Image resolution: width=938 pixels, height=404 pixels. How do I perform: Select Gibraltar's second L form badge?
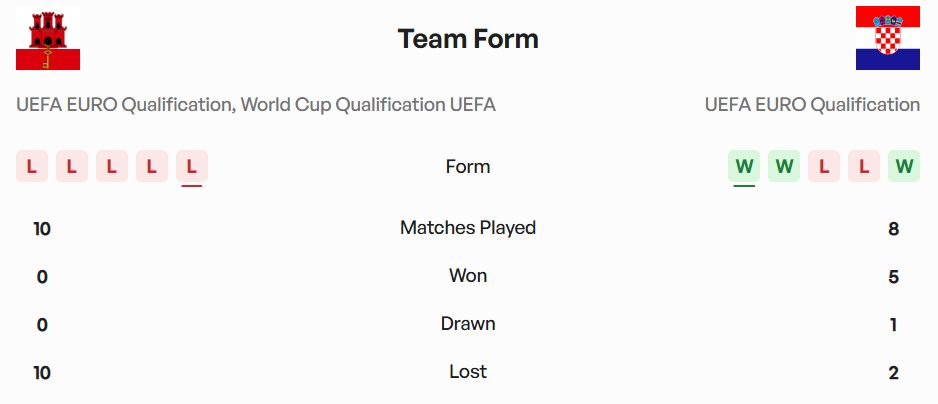tap(72, 166)
